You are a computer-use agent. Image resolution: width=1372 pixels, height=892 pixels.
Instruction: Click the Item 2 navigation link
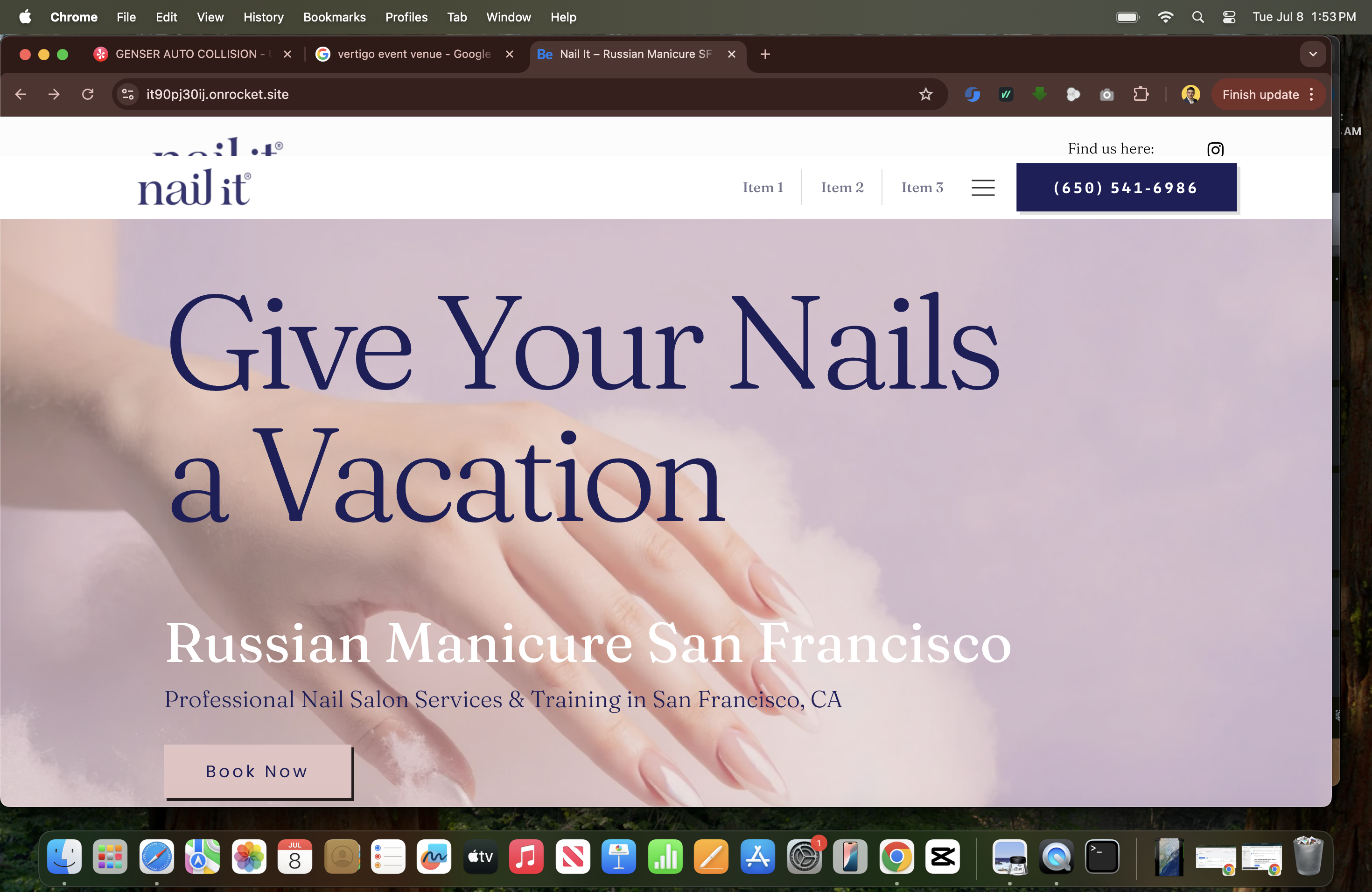coord(842,187)
